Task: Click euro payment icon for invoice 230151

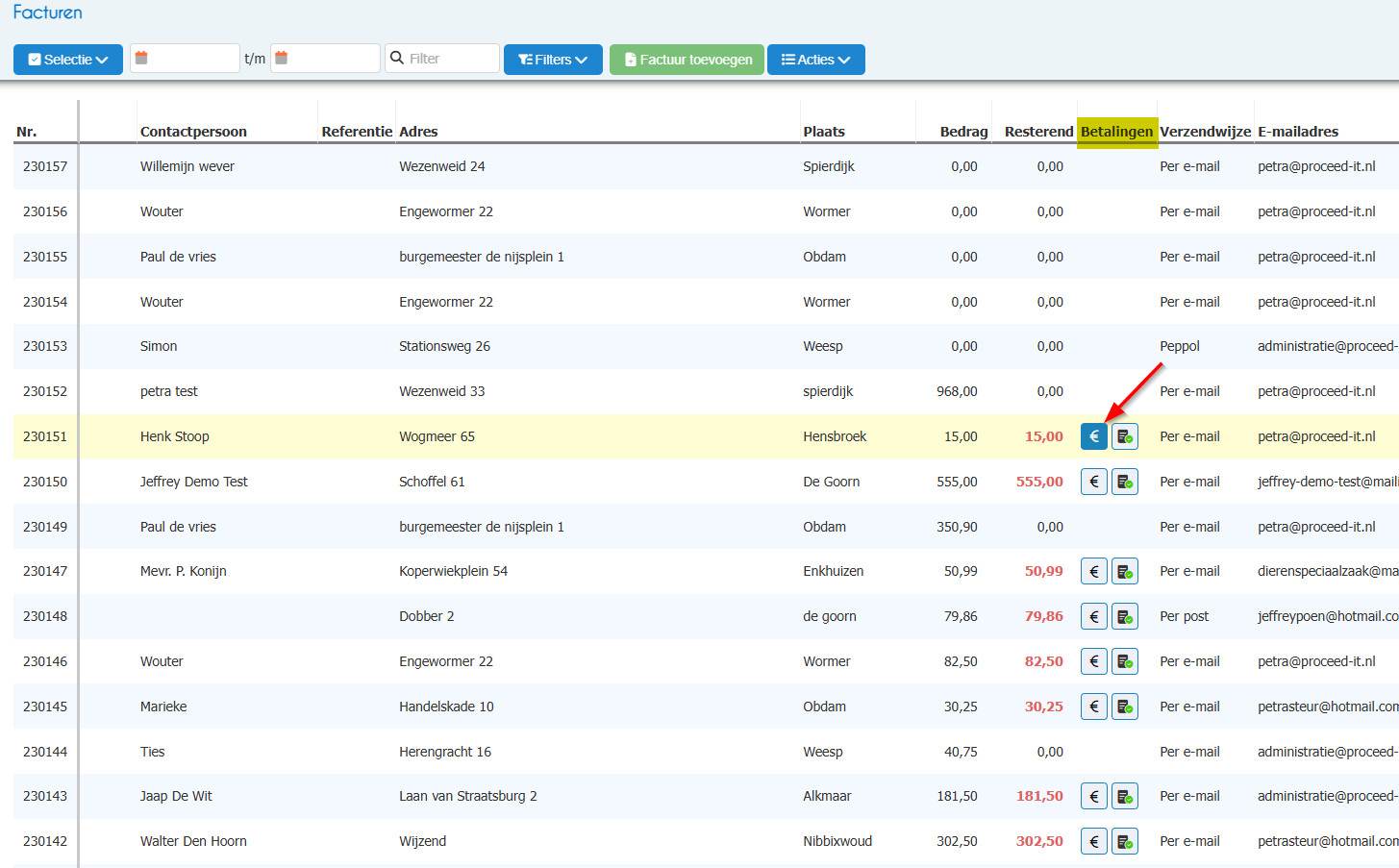Action: 1094,436
